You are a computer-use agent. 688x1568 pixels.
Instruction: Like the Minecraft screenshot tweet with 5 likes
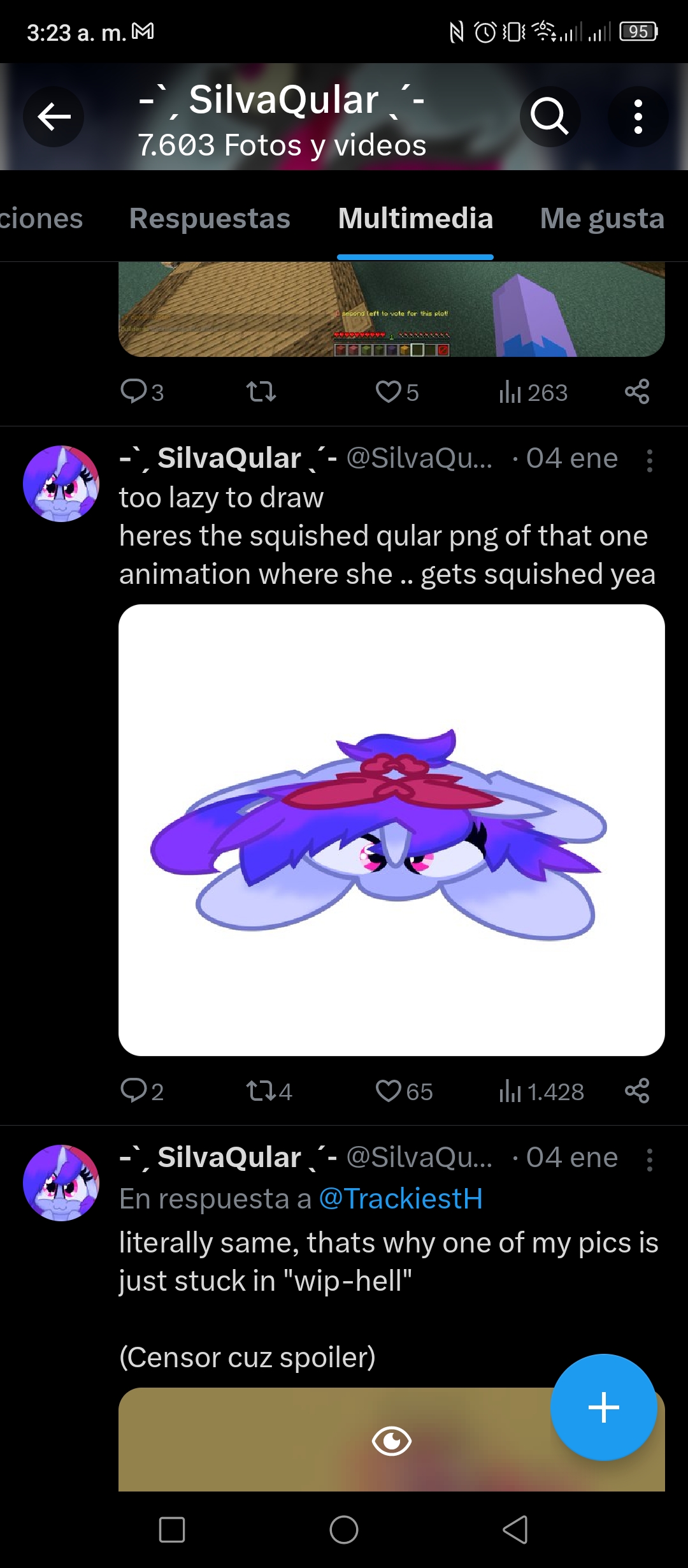point(397,392)
